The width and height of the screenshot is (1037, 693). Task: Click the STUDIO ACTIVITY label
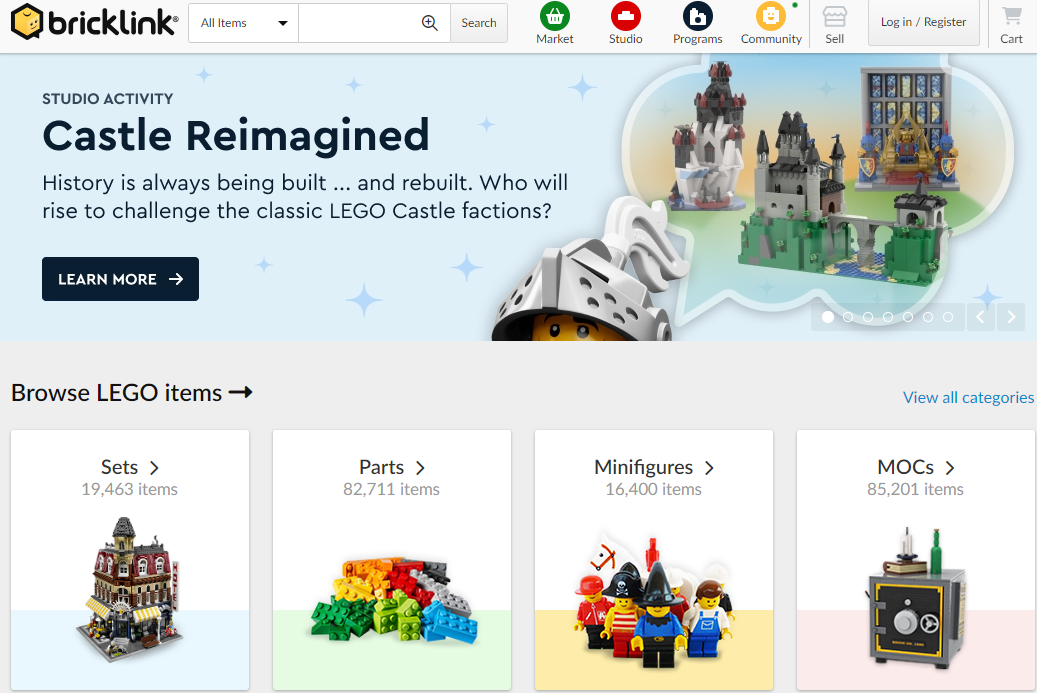coord(108,99)
